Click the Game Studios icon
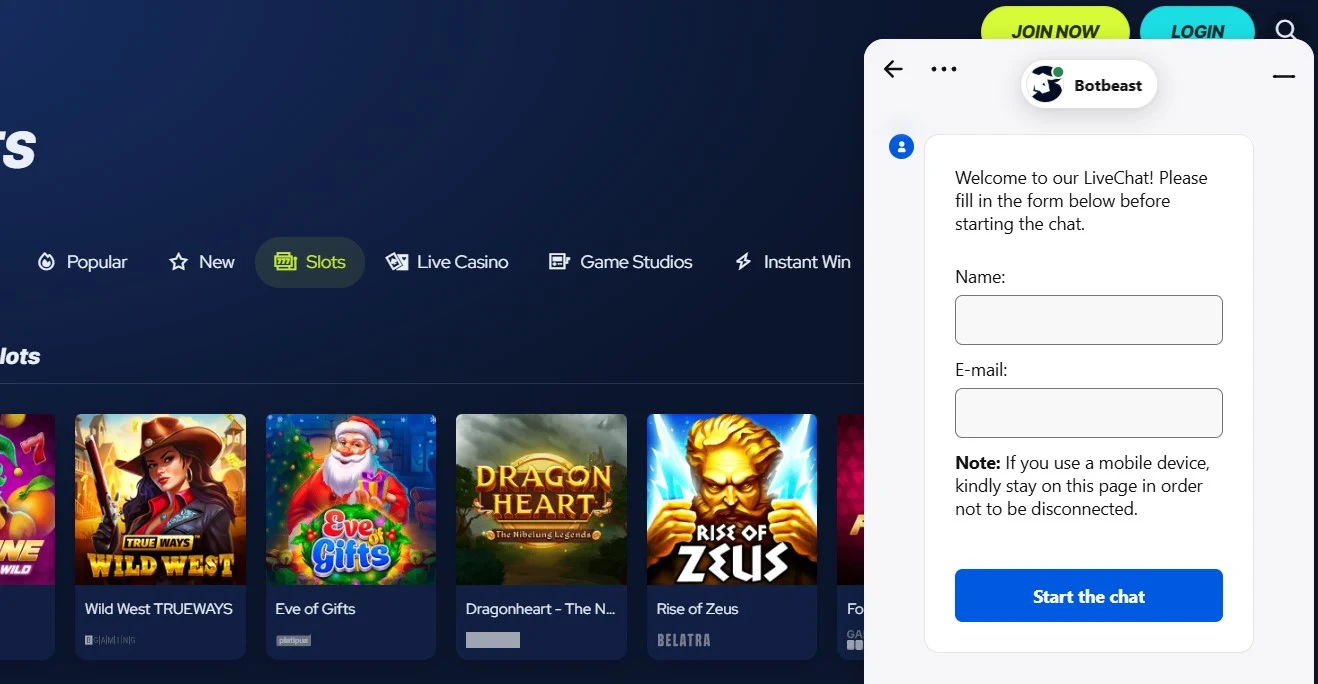 tap(559, 262)
